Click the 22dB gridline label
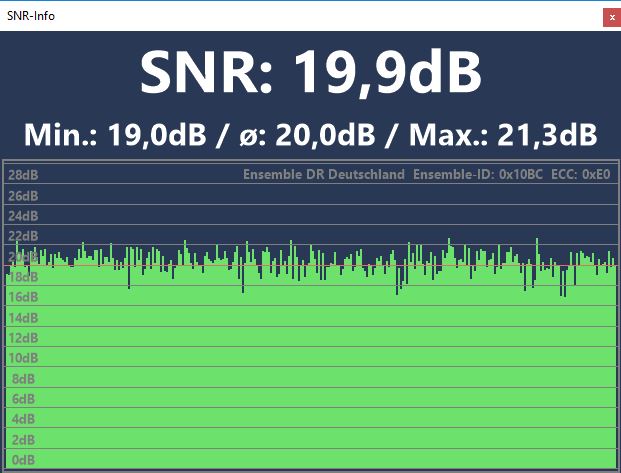621x473 pixels. click(23, 236)
